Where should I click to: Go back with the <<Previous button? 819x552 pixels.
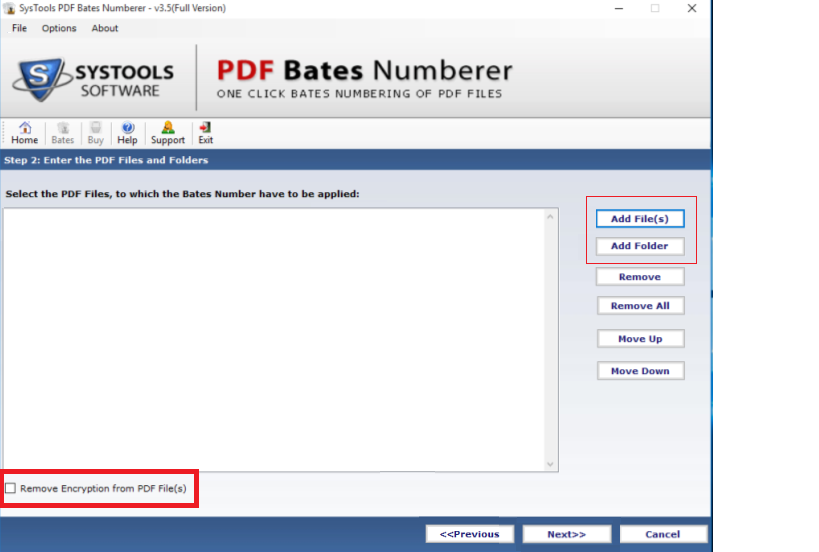click(x=470, y=534)
